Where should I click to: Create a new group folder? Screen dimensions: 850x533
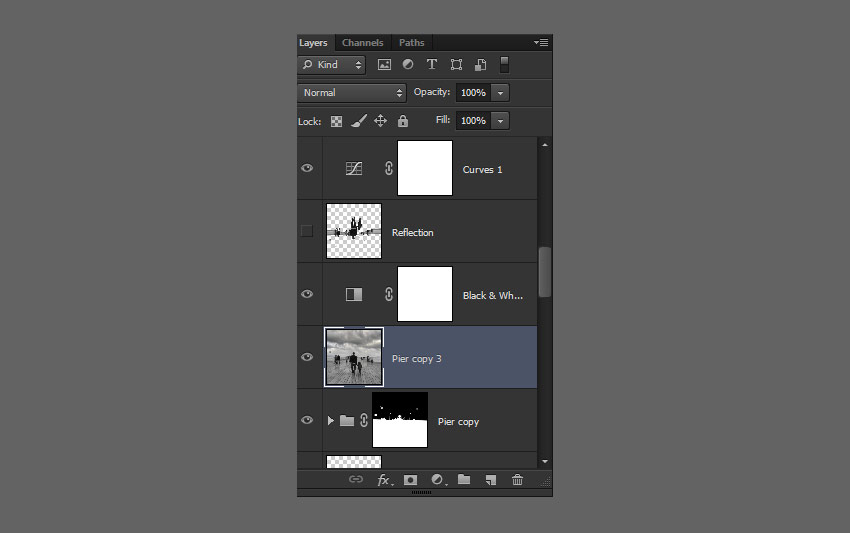click(464, 479)
